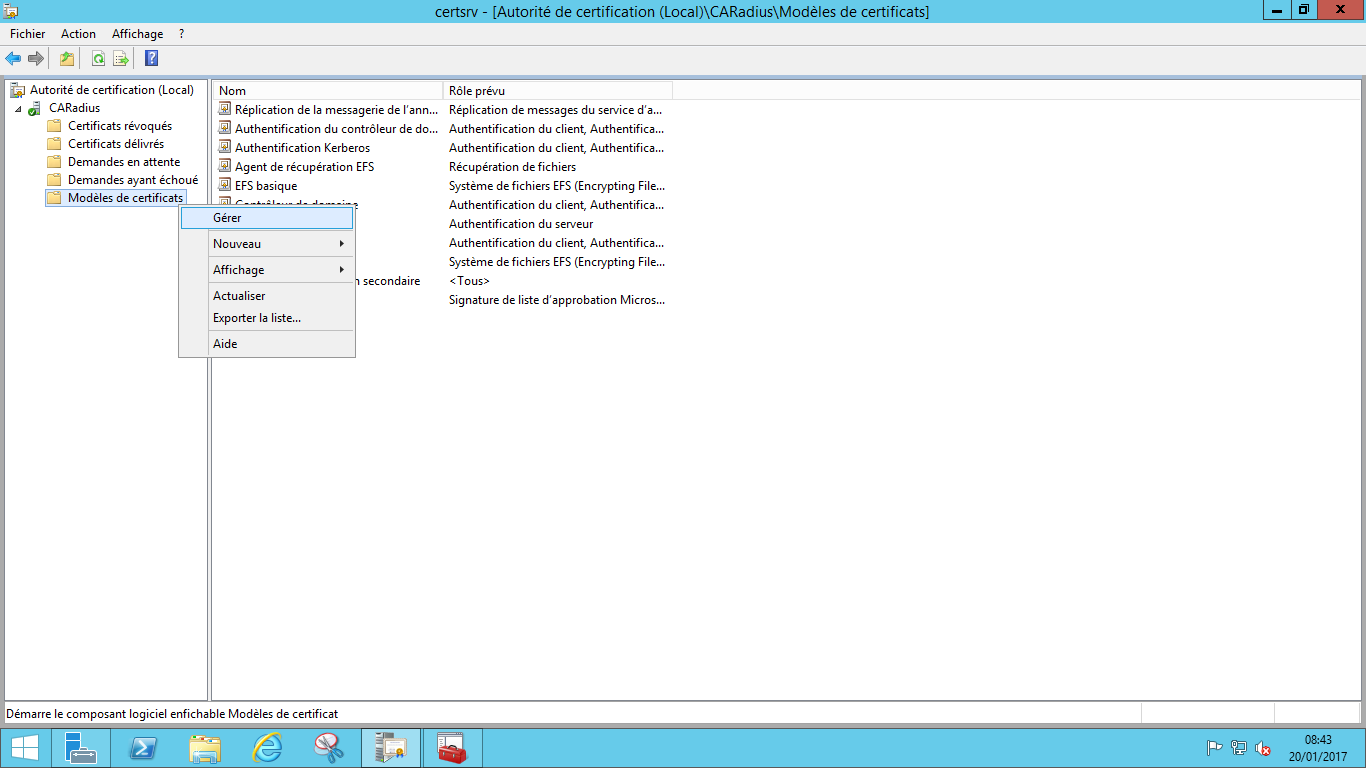1366x768 pixels.
Task: Click the Export list toolbar icon
Action: tap(121, 59)
